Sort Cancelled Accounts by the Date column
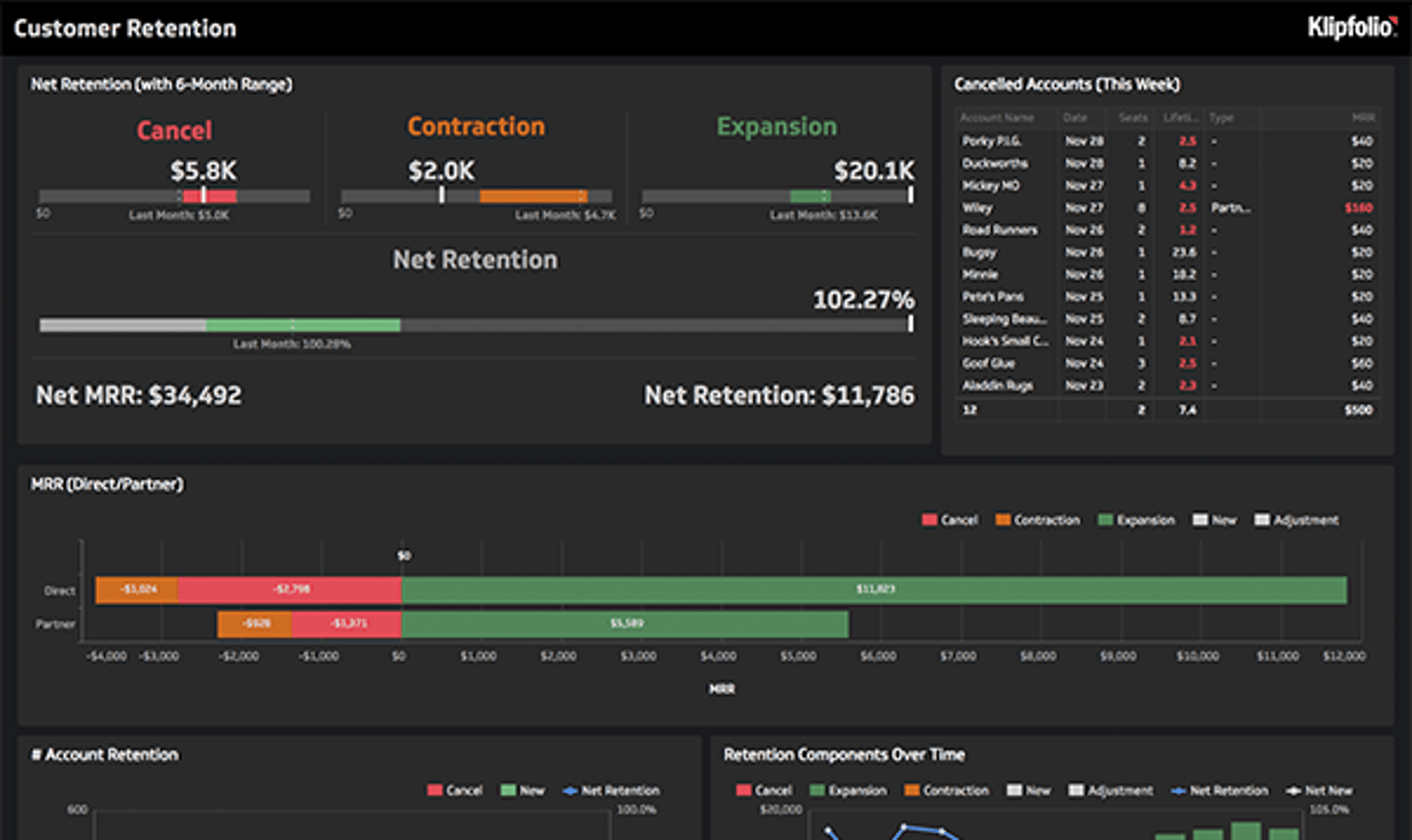 (x=1074, y=117)
